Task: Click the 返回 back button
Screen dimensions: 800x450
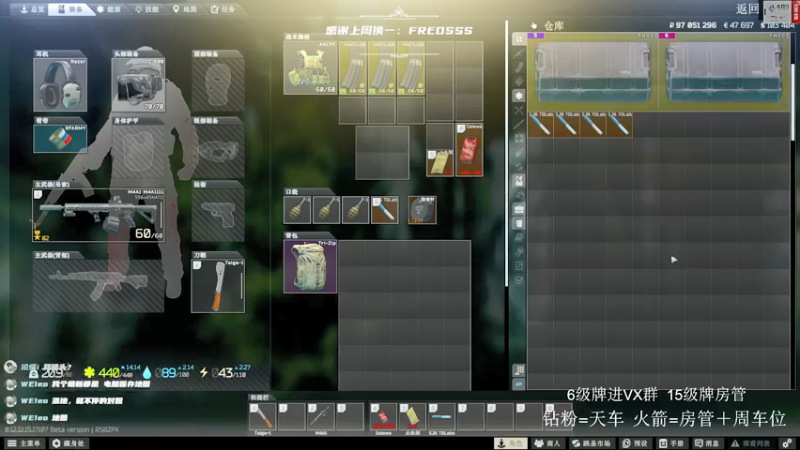Action: tap(746, 9)
